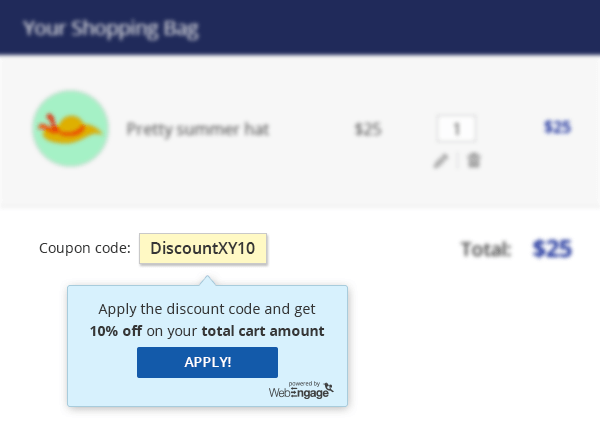Click the Coupon code label
This screenshot has height=434, width=600.
click(85, 248)
